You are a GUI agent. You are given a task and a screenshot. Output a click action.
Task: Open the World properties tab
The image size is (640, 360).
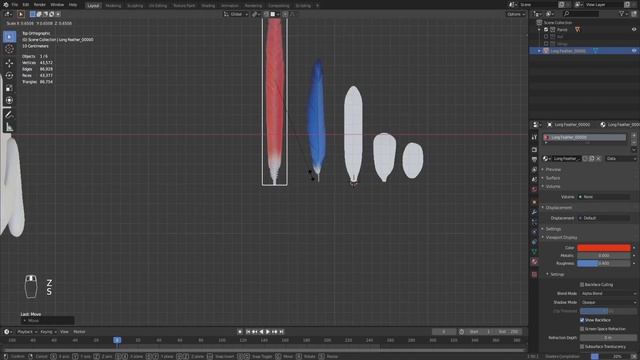[534, 190]
